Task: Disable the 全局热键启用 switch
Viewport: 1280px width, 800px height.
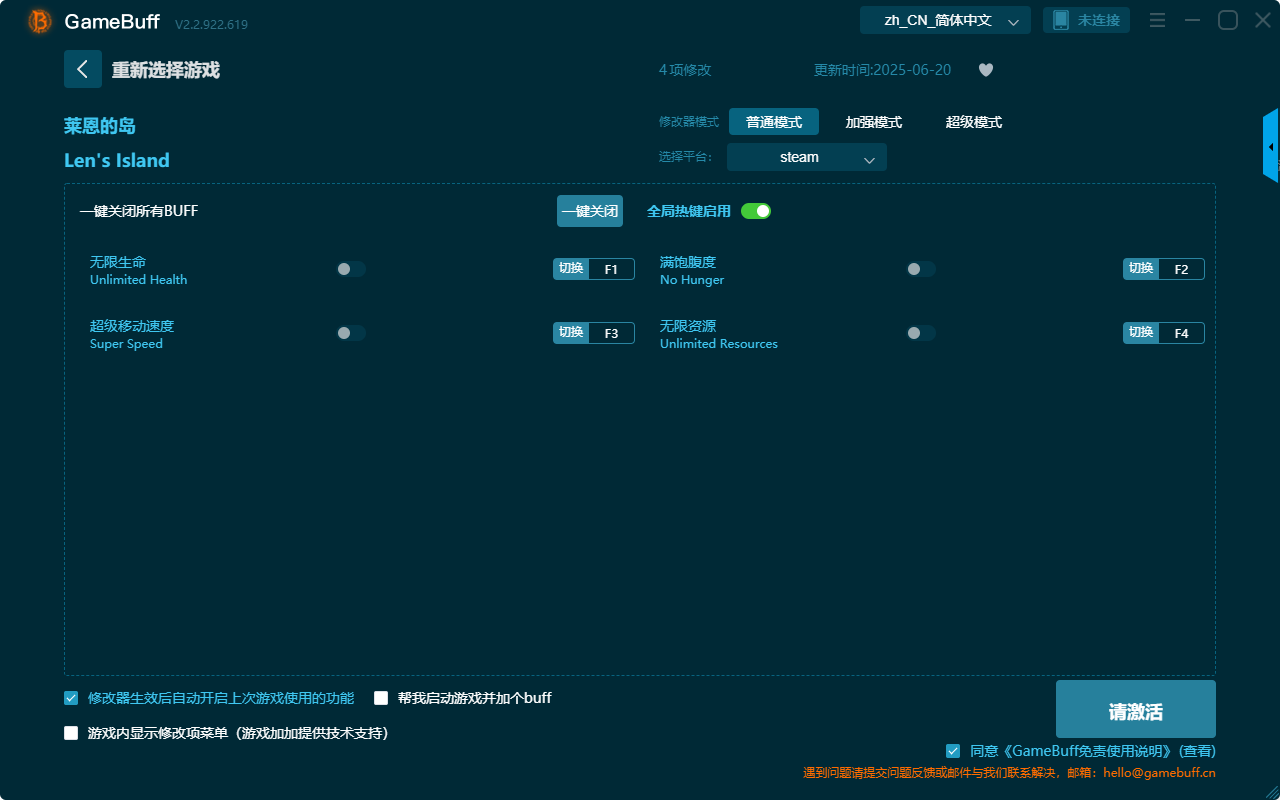Action: 755,211
